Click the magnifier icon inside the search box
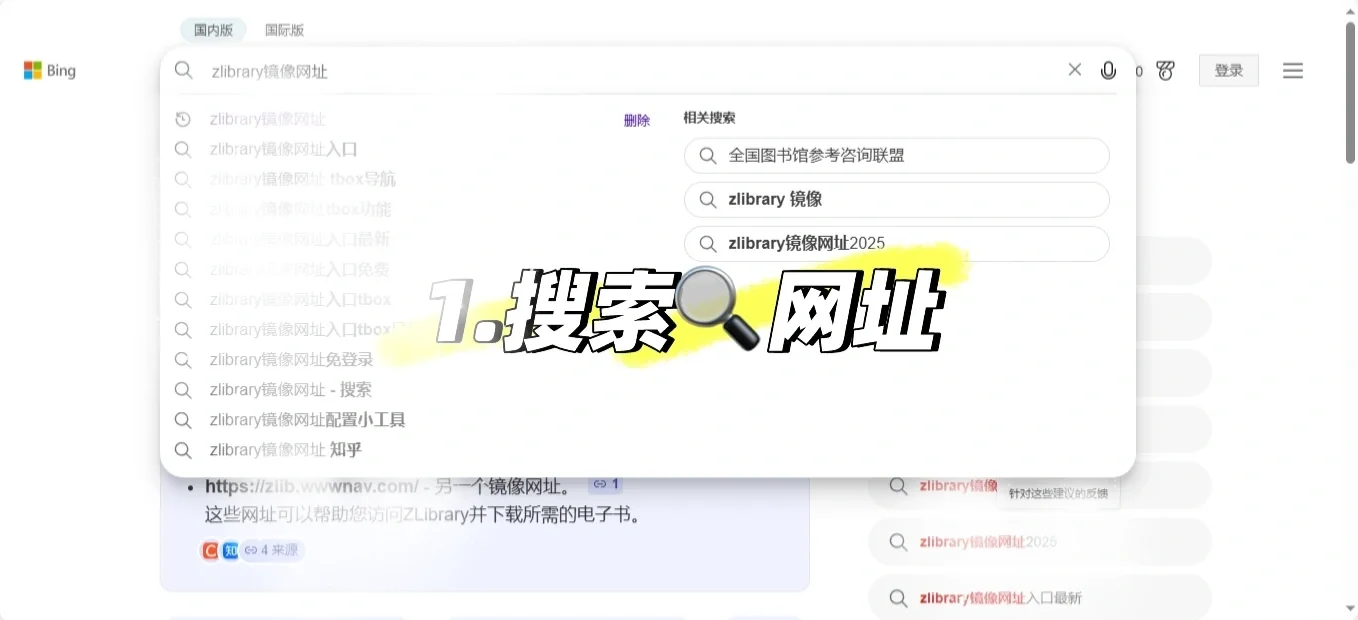The height and width of the screenshot is (620, 1358). (x=184, y=70)
